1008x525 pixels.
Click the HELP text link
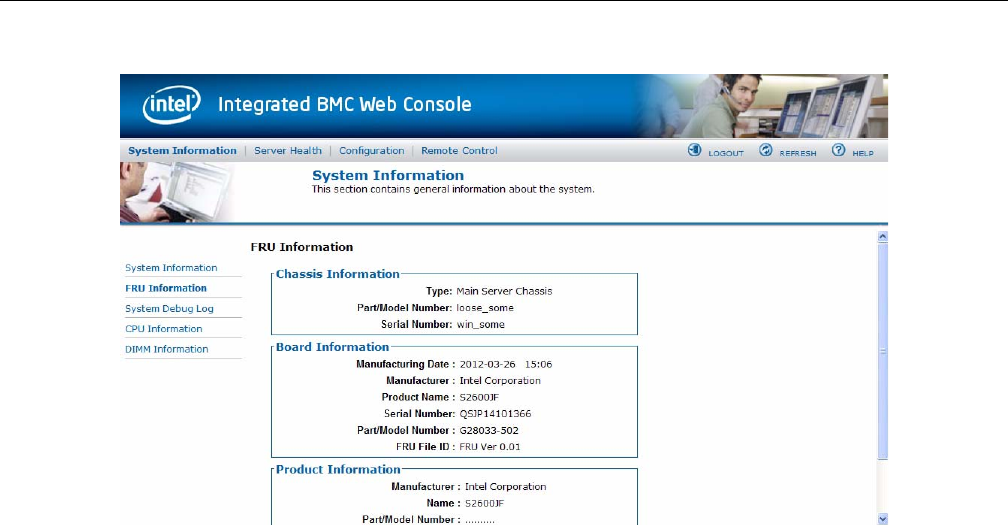tap(863, 153)
